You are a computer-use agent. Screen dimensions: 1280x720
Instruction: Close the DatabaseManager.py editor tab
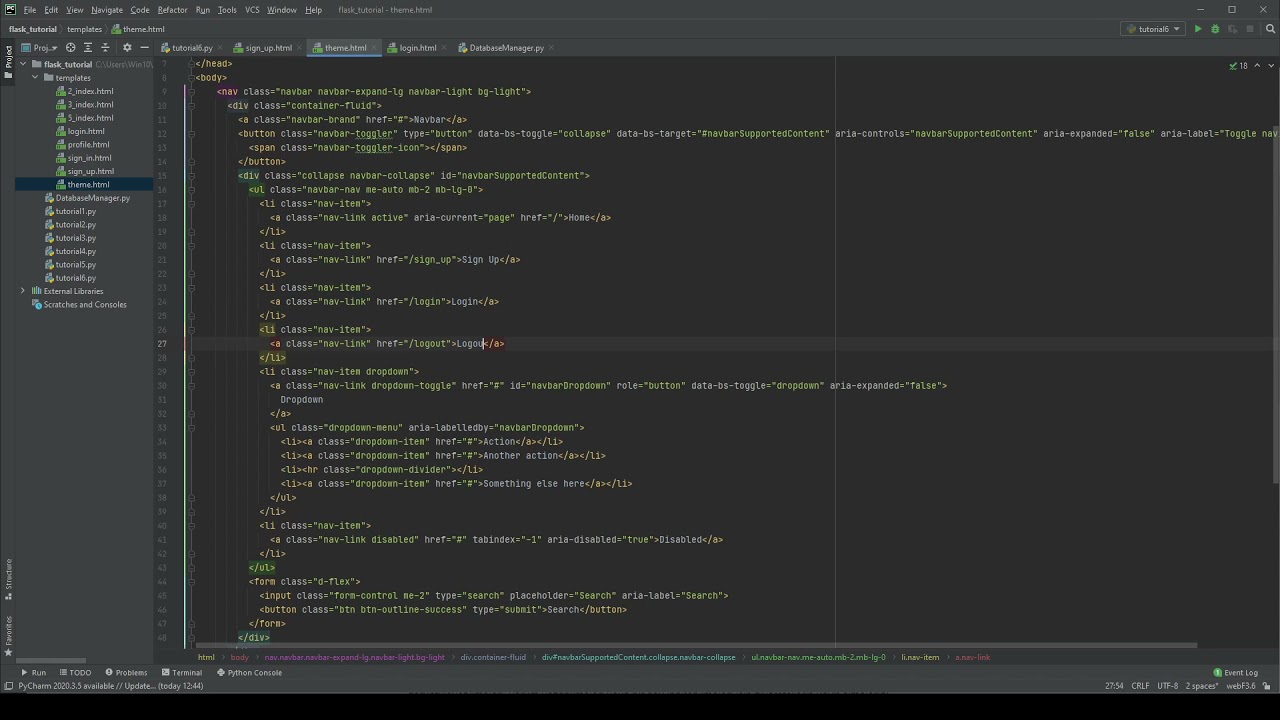tap(552, 48)
